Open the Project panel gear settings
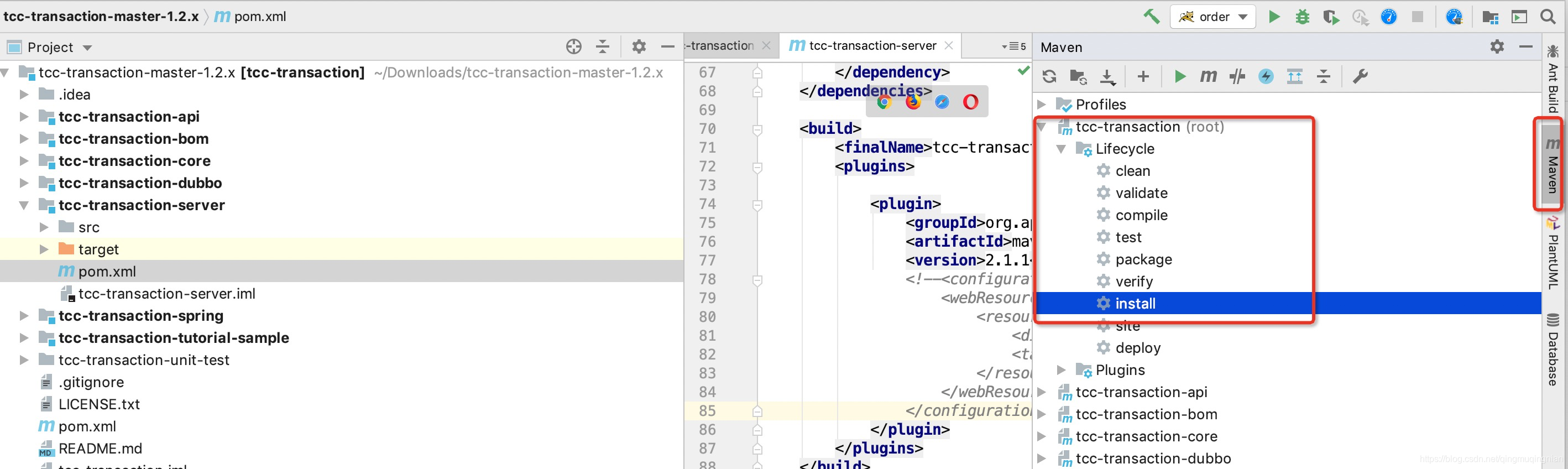 639,46
